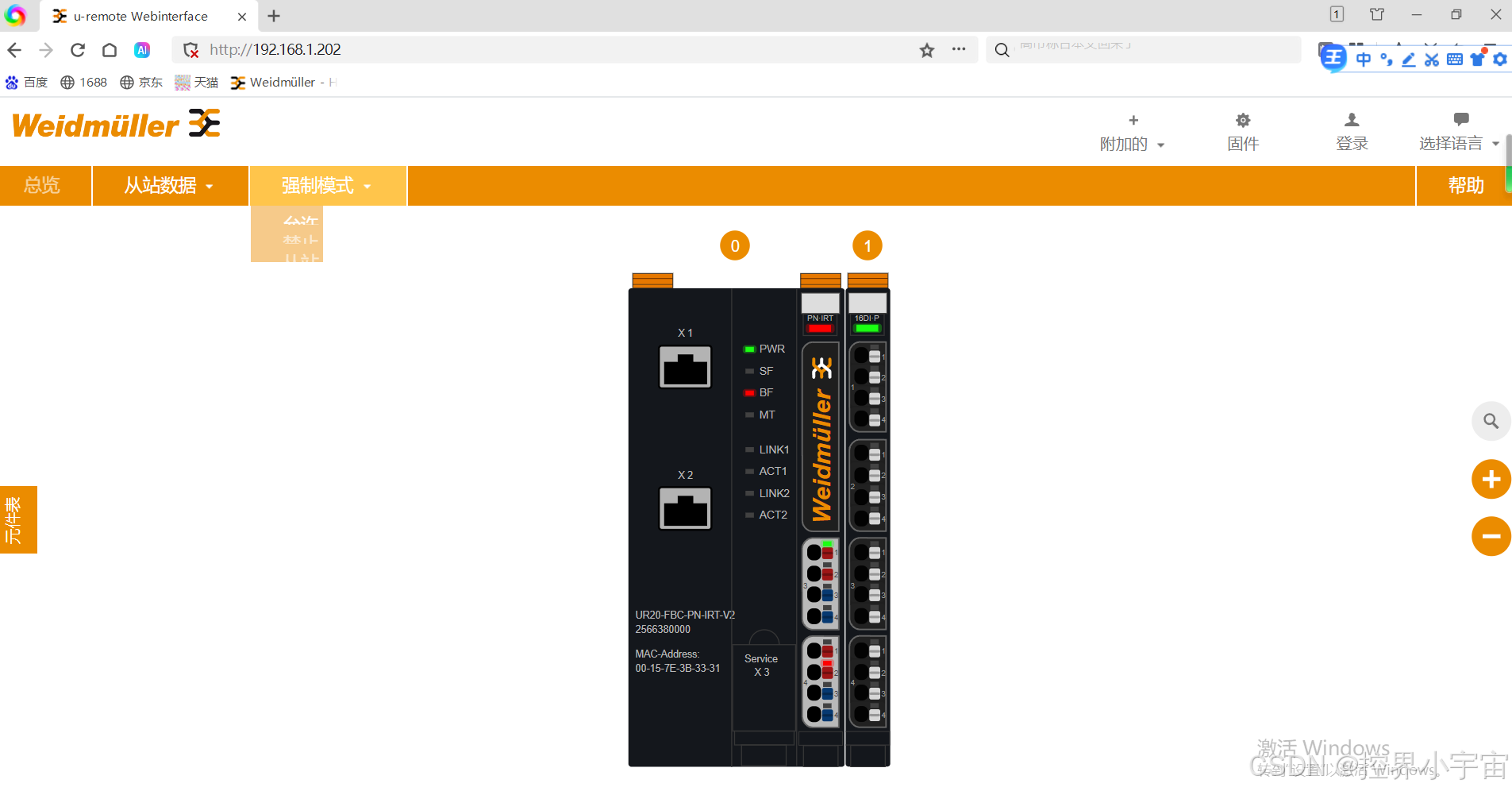Image resolution: width=1512 pixels, height=791 pixels.
Task: Click the BF status LED
Action: click(x=749, y=393)
